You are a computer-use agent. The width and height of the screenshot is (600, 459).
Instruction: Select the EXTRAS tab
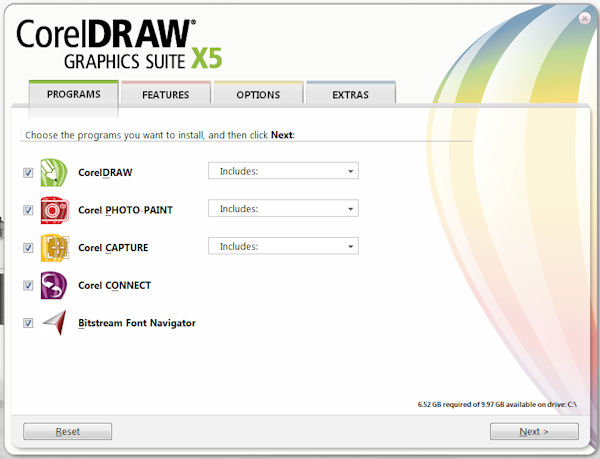pos(350,95)
